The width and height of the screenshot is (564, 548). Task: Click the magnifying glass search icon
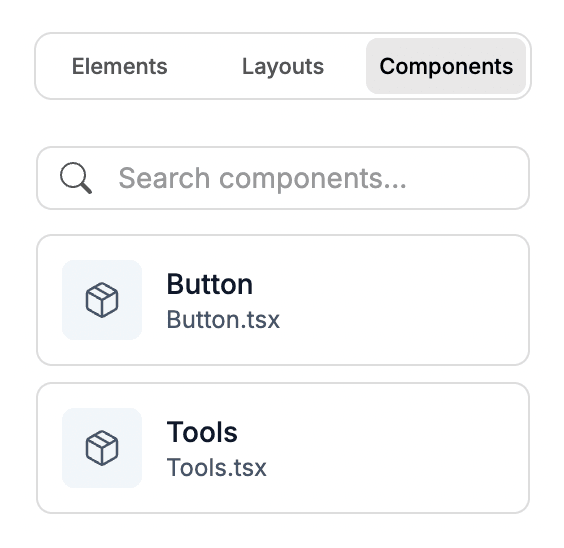(76, 178)
